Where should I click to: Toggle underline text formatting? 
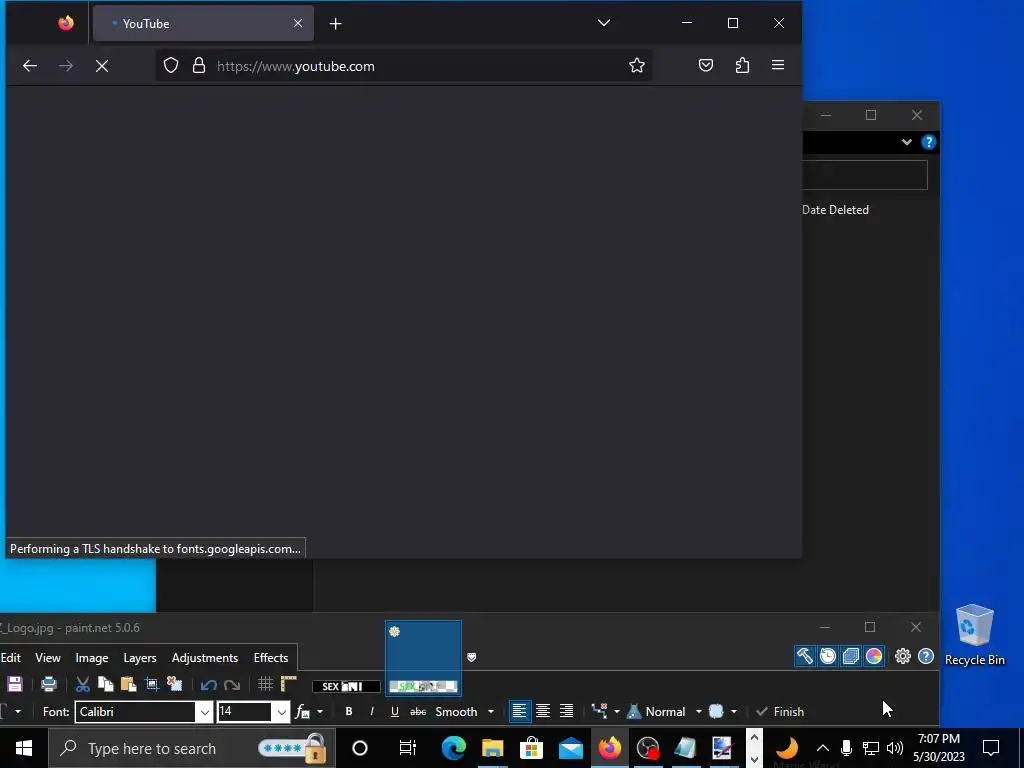(394, 712)
